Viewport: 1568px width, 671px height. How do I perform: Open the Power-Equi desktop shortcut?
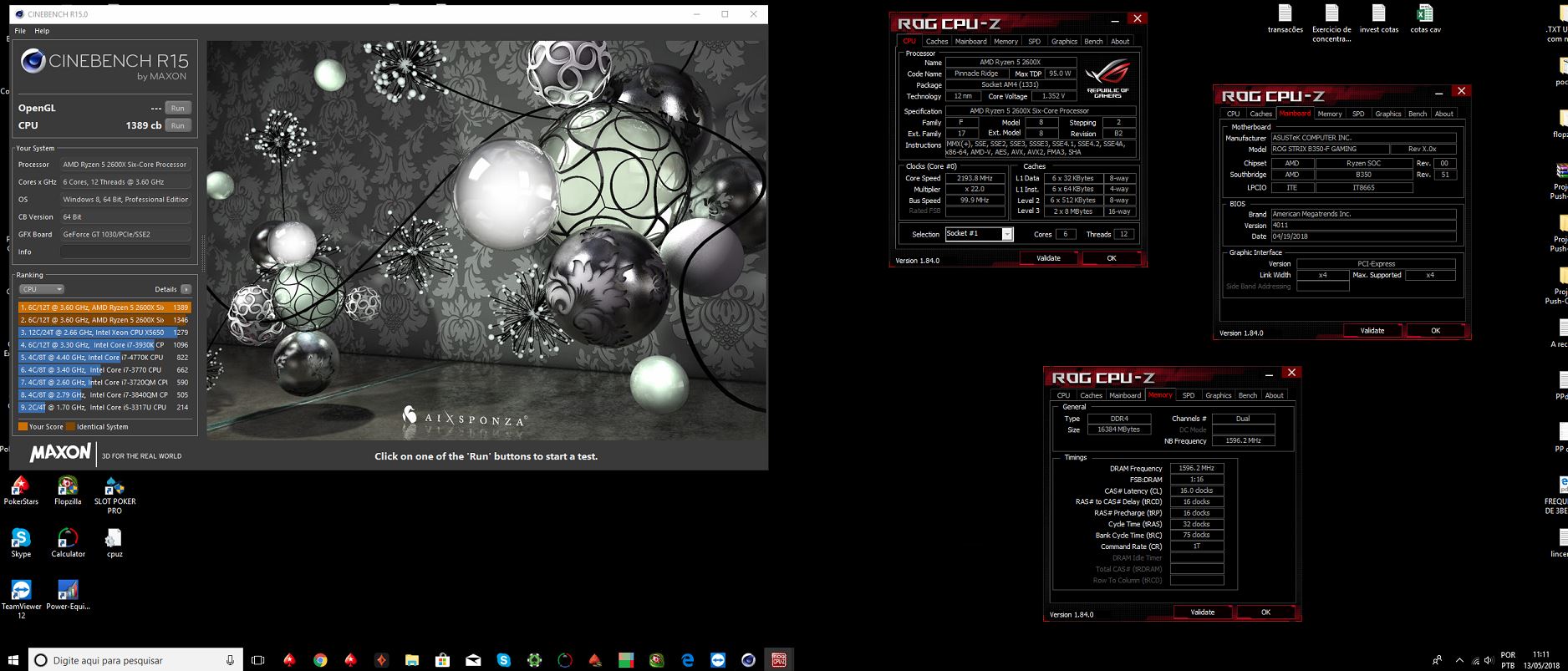click(x=68, y=595)
